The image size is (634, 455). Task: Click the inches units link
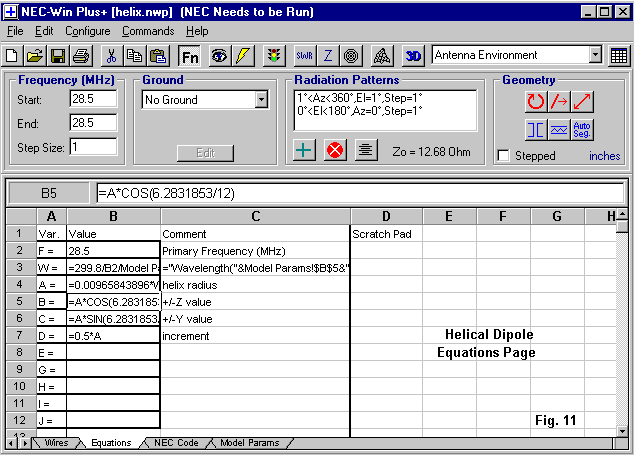coord(604,156)
